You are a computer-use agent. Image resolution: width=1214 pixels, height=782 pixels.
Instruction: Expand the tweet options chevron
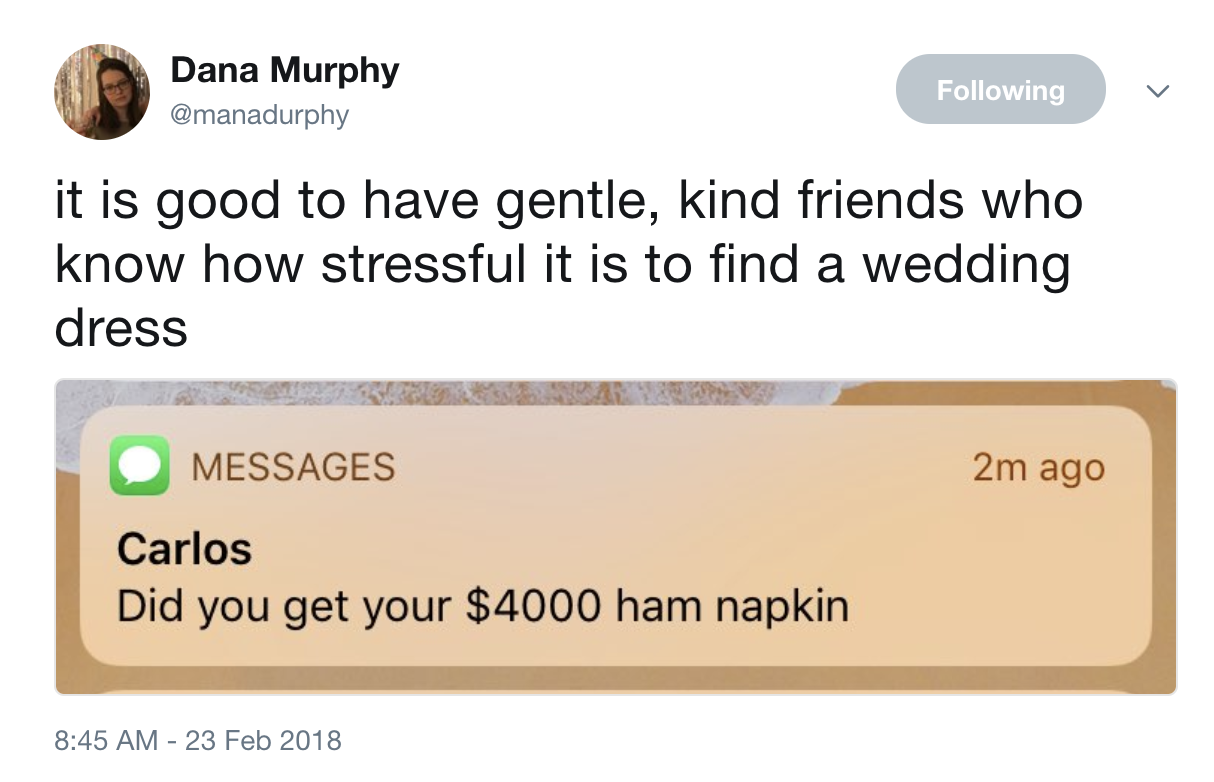point(1157,91)
